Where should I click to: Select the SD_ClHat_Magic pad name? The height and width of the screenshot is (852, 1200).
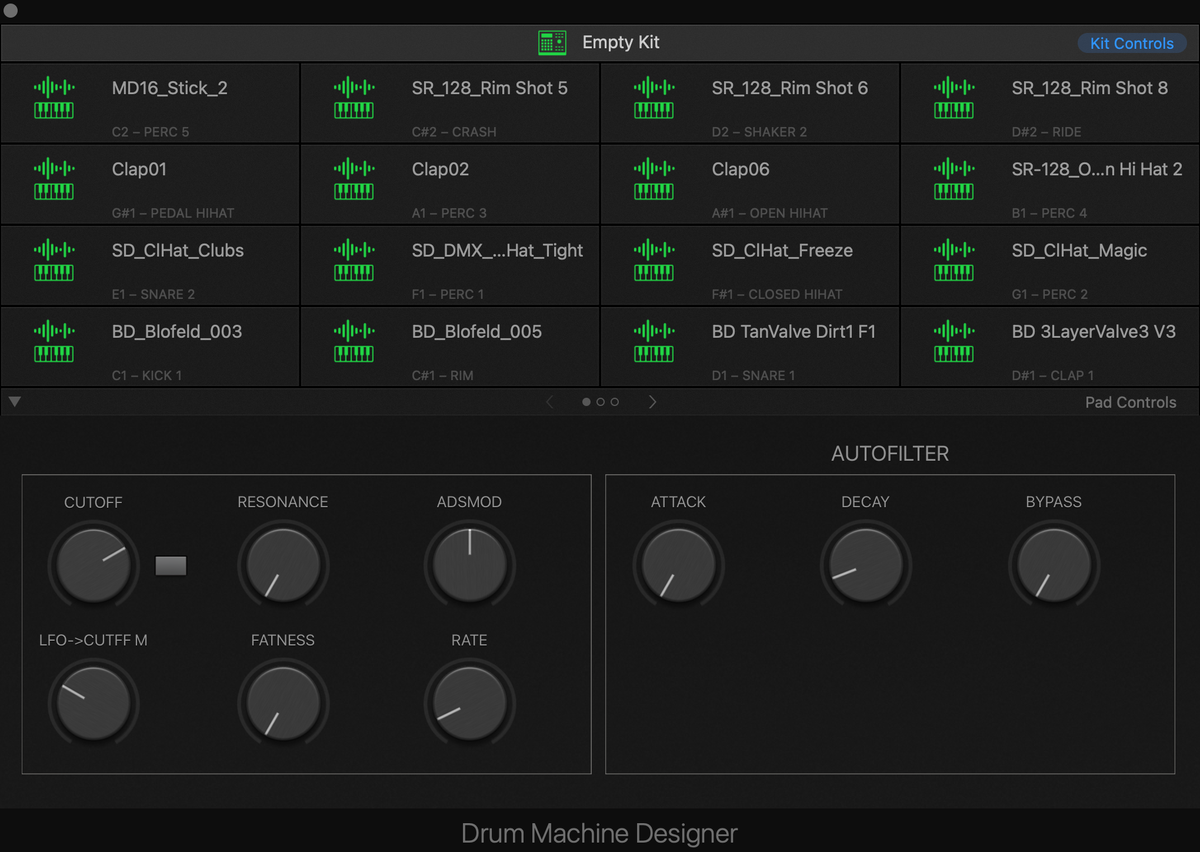1079,251
